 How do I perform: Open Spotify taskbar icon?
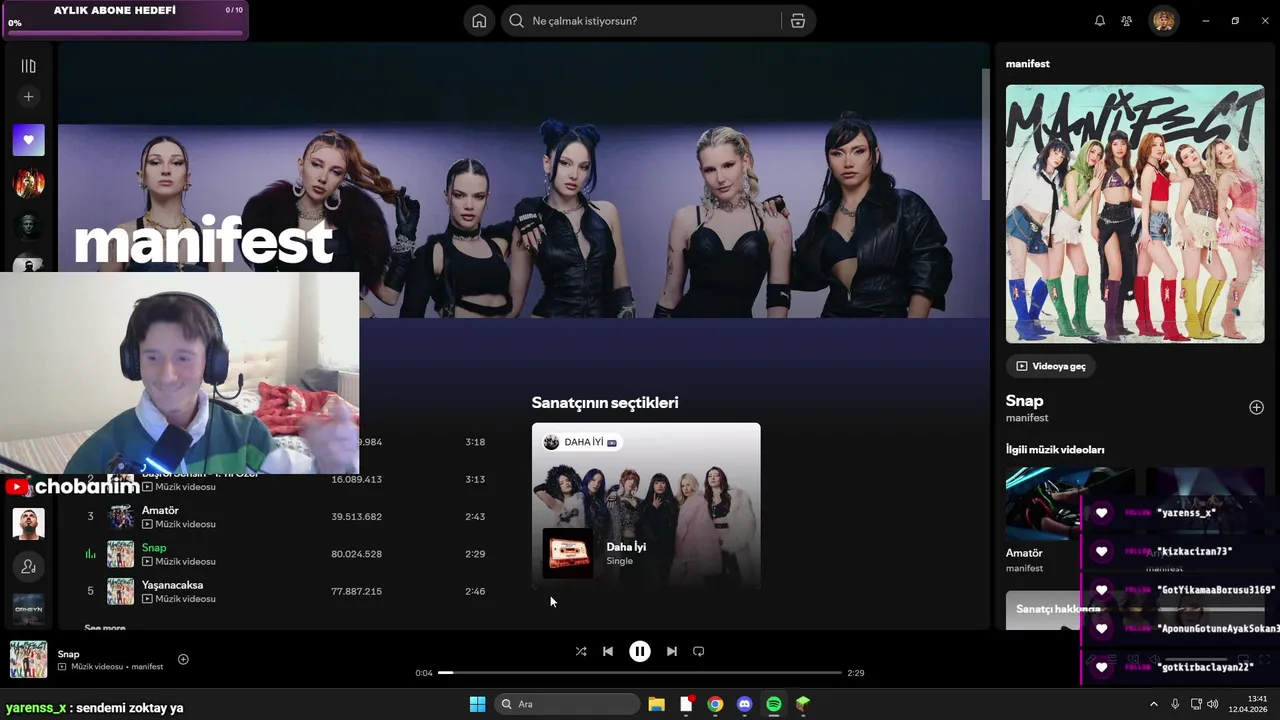pyautogui.click(x=773, y=704)
